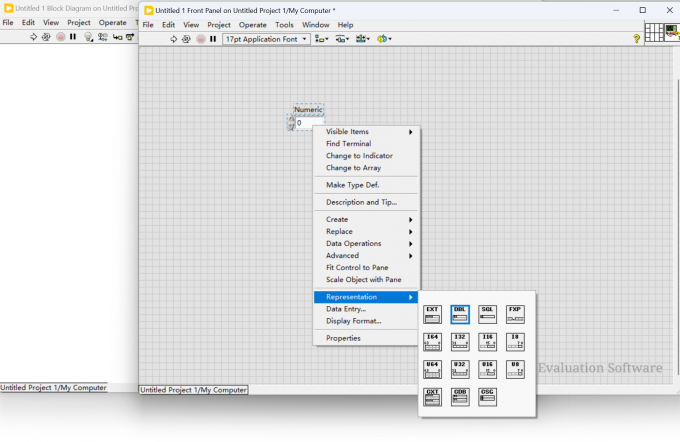Click the connector pane grid icon

(654, 32)
